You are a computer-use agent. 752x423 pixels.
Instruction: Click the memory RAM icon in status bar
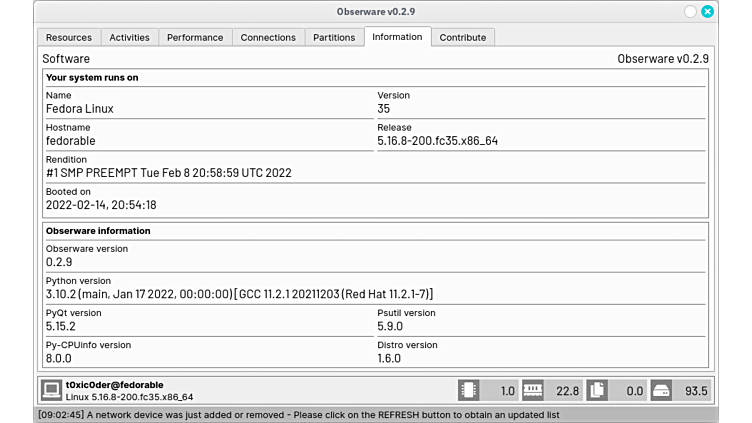[x=532, y=391]
